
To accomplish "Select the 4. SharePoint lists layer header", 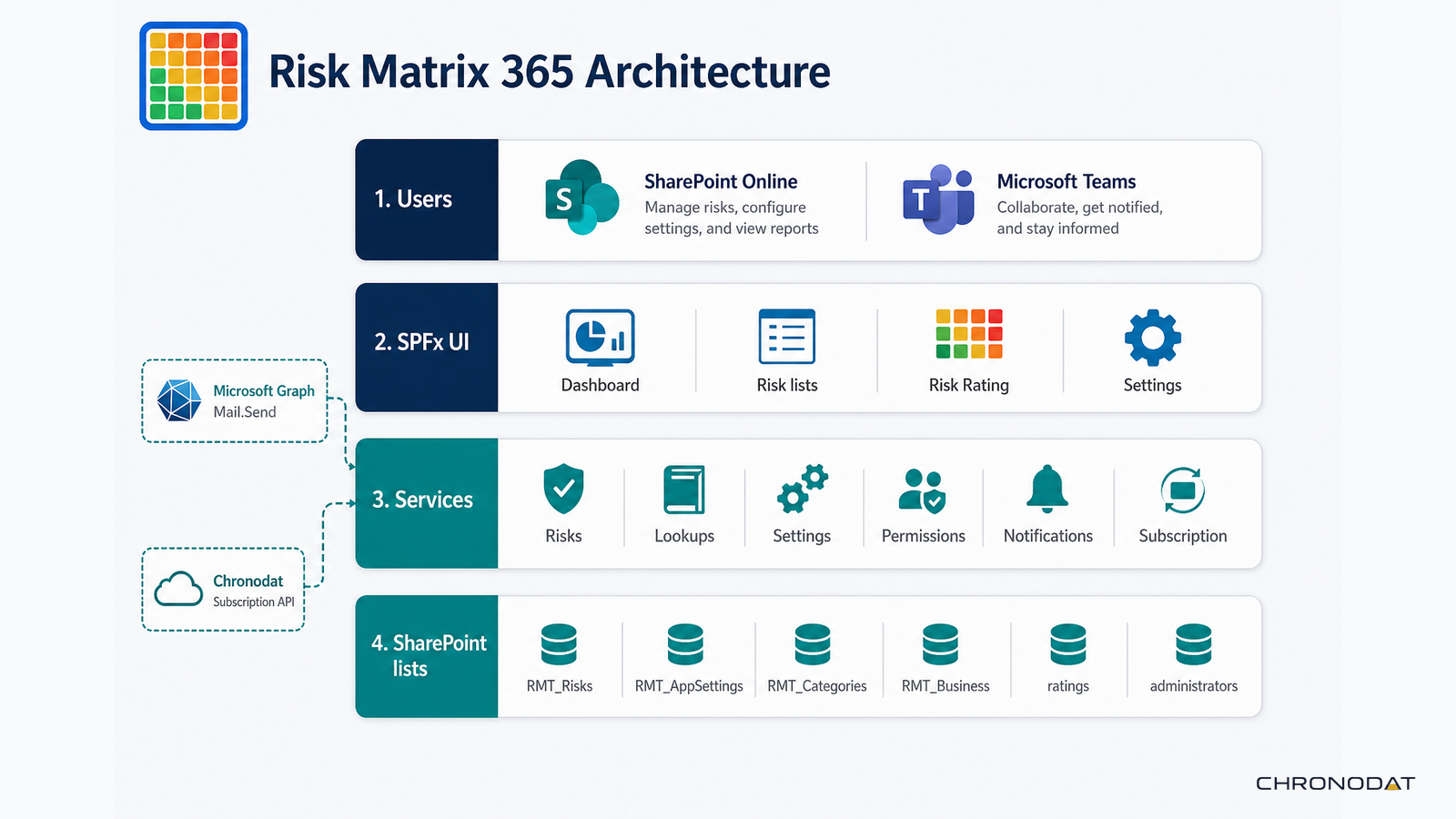I will click(x=427, y=656).
